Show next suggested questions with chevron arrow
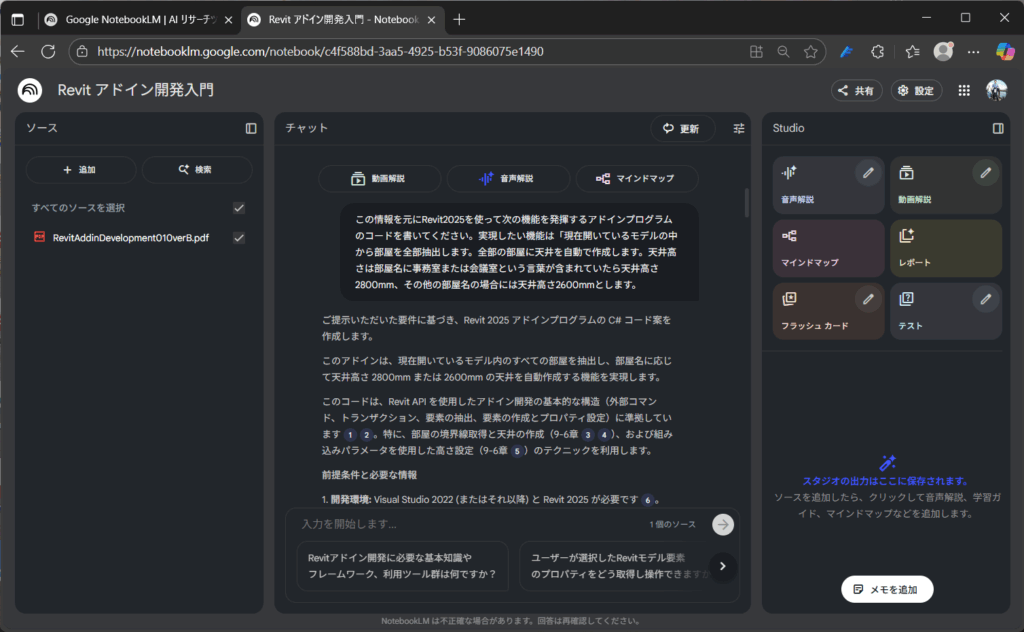This screenshot has height=632, width=1024. pos(722,567)
